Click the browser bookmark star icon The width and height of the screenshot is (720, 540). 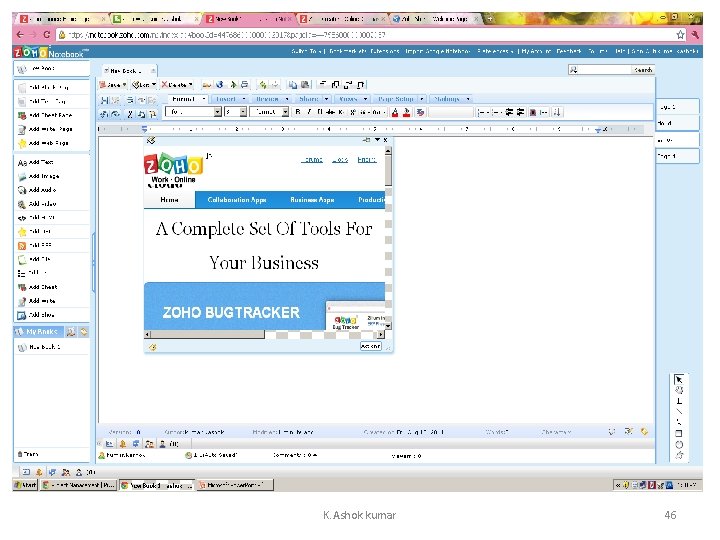click(680, 35)
